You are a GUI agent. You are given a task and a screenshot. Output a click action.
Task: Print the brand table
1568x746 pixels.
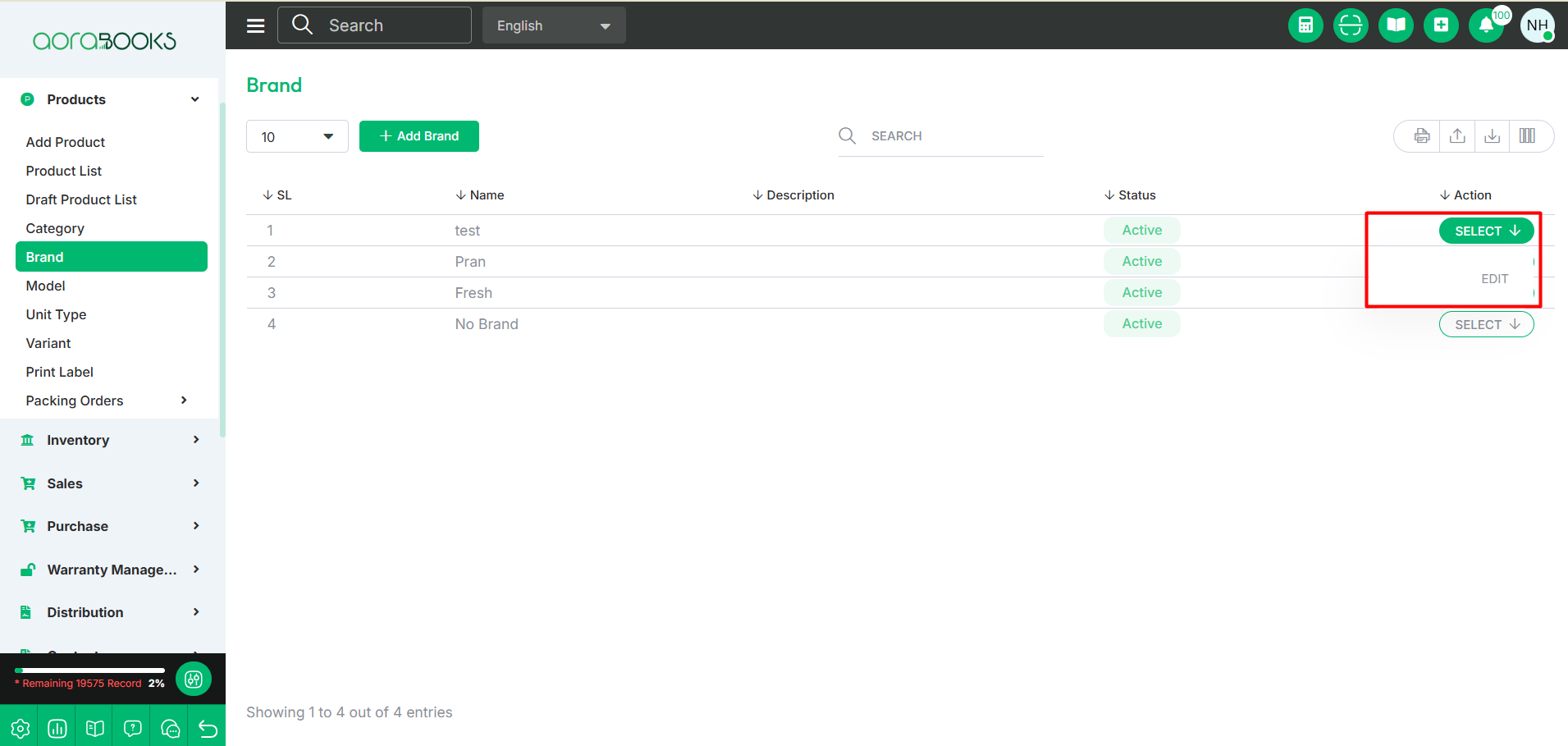tap(1422, 136)
